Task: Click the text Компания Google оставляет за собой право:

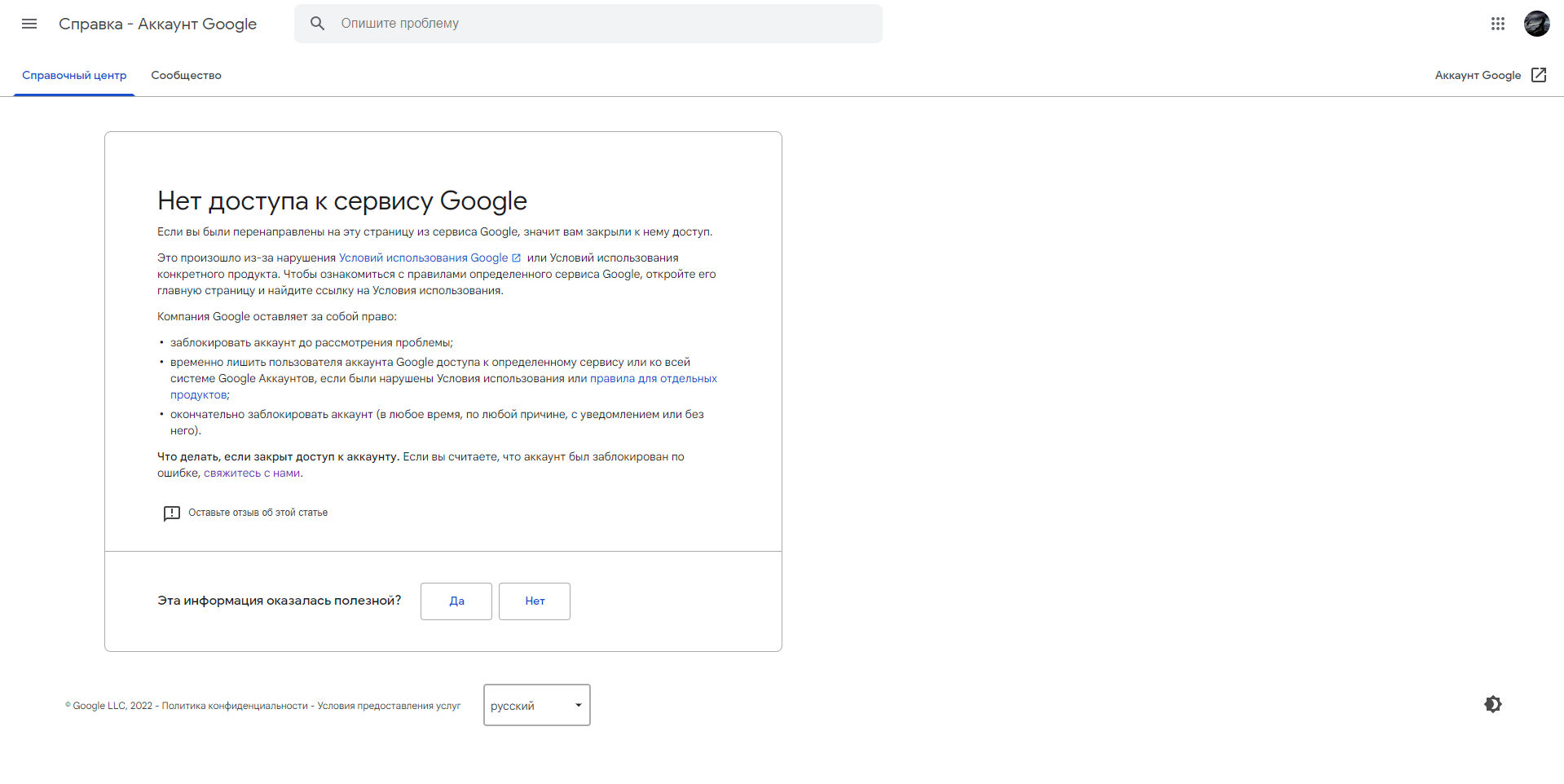Action: (277, 317)
